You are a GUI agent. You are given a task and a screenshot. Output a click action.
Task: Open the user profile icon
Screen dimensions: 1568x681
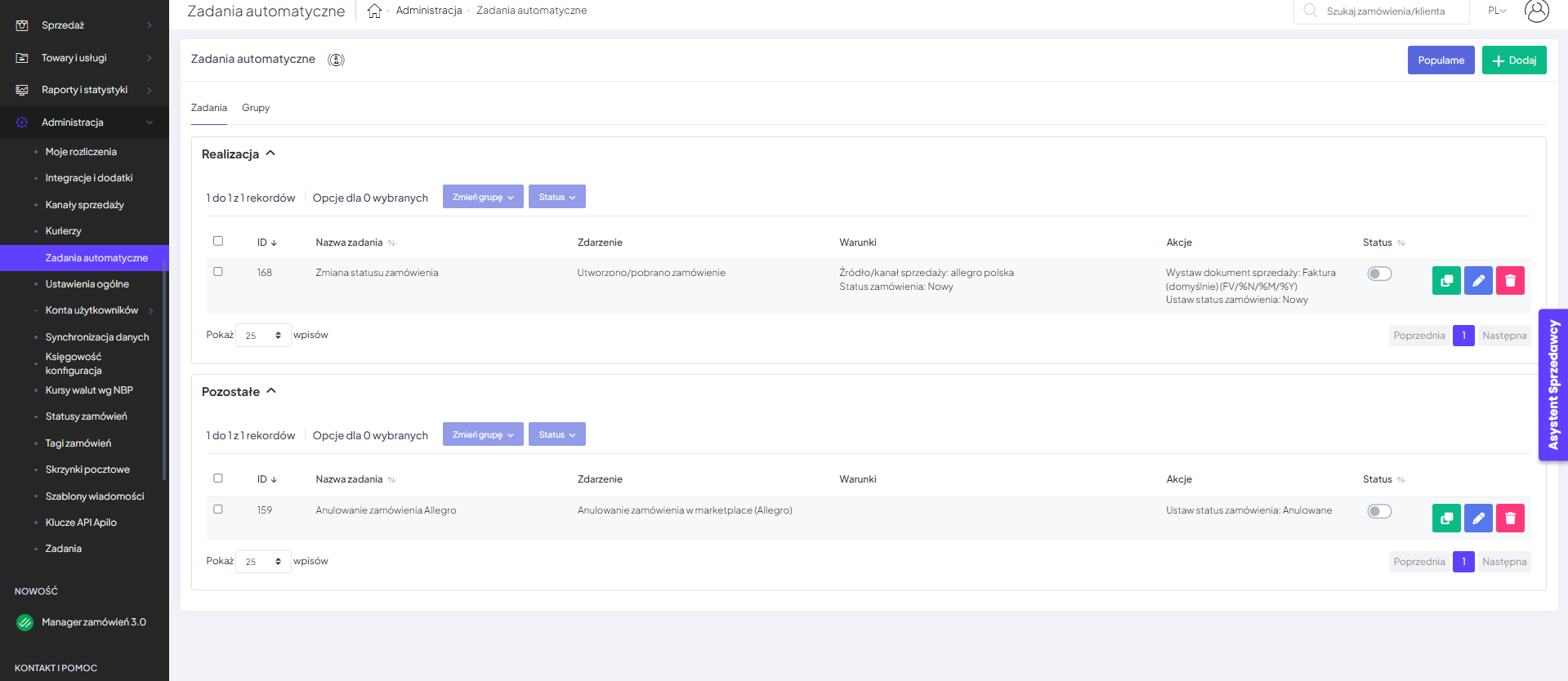click(1536, 11)
